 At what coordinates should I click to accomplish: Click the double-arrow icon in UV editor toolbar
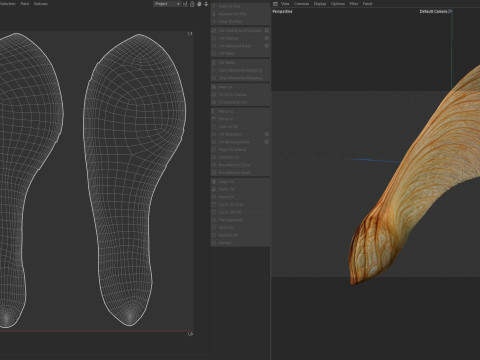206,4
